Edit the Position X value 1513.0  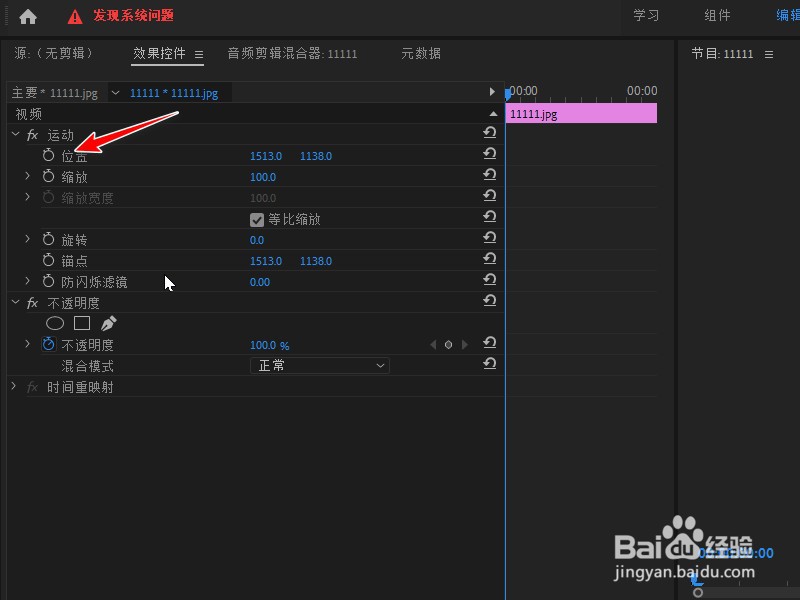point(266,156)
